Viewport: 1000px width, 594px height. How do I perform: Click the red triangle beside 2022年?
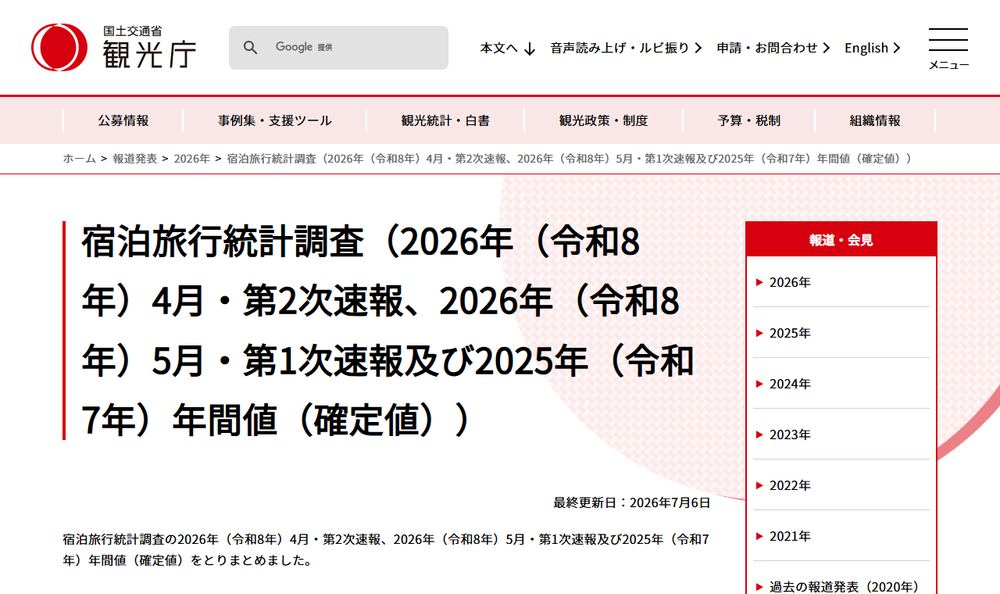coord(759,486)
